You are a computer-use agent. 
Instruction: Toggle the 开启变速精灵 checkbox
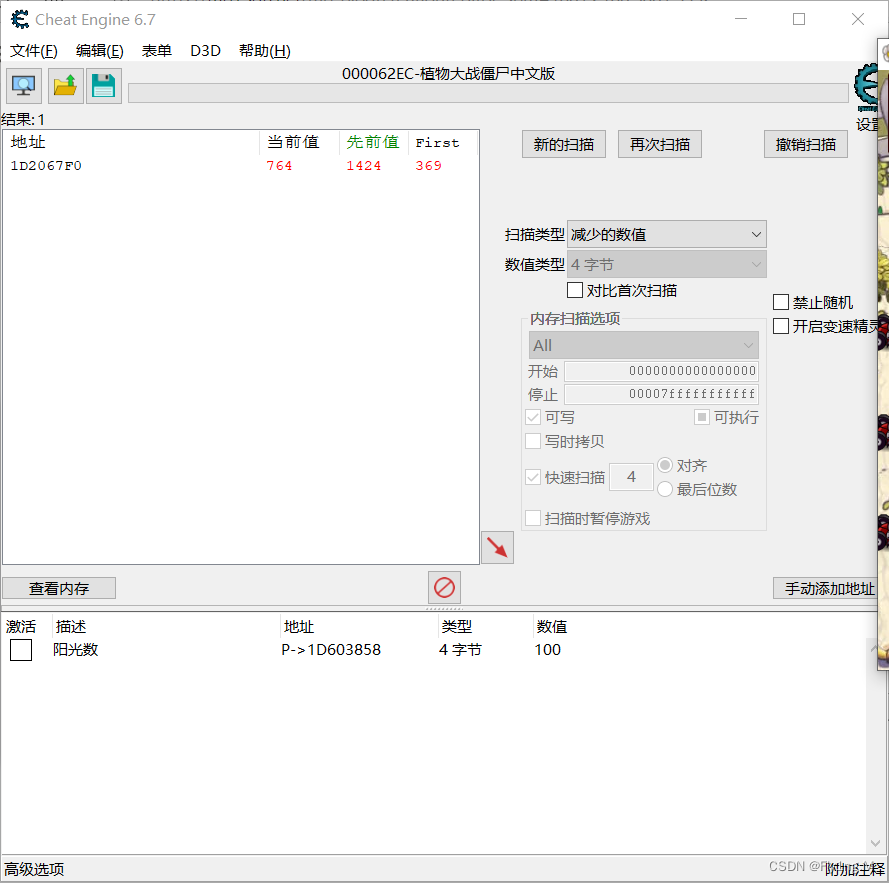(x=781, y=326)
